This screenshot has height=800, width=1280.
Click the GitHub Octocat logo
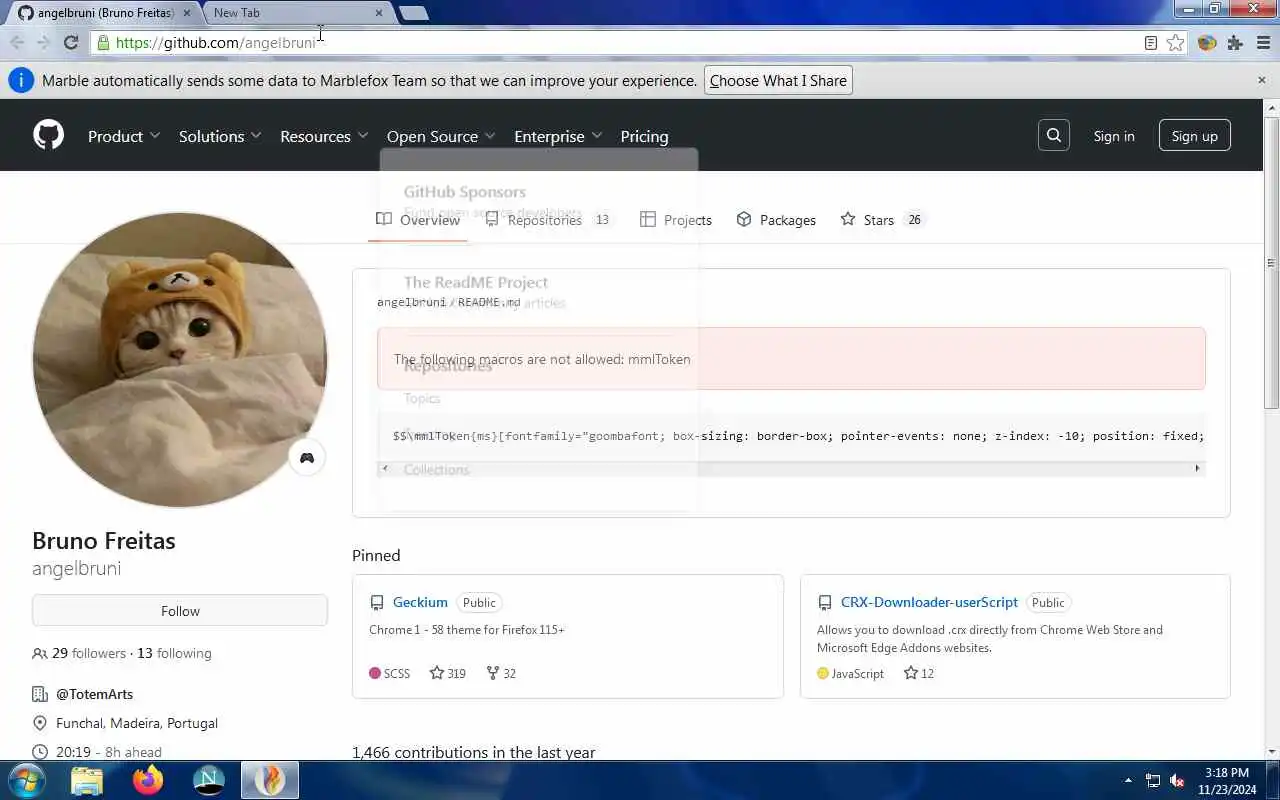(x=48, y=135)
